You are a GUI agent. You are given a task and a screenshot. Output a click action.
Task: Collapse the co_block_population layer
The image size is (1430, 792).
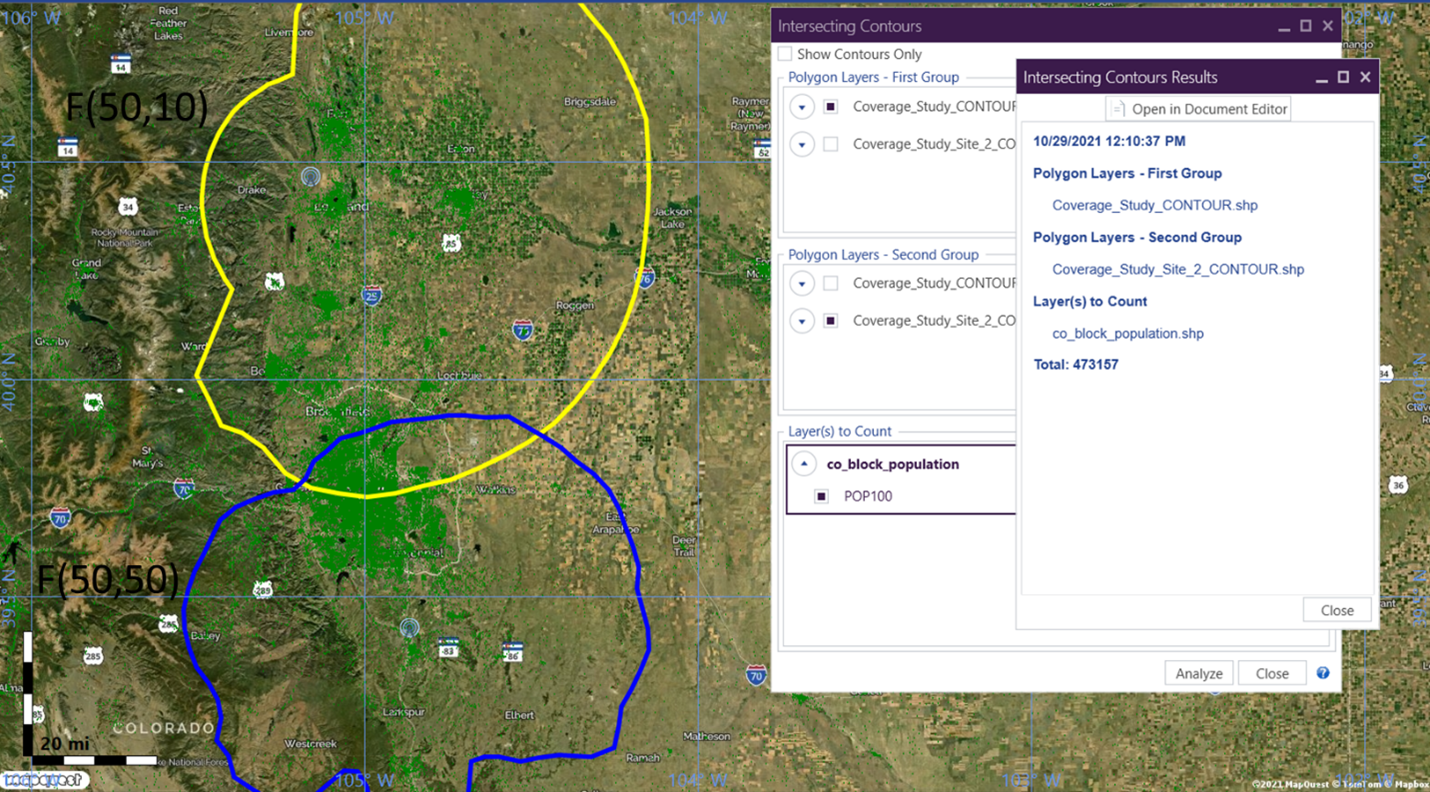point(804,464)
